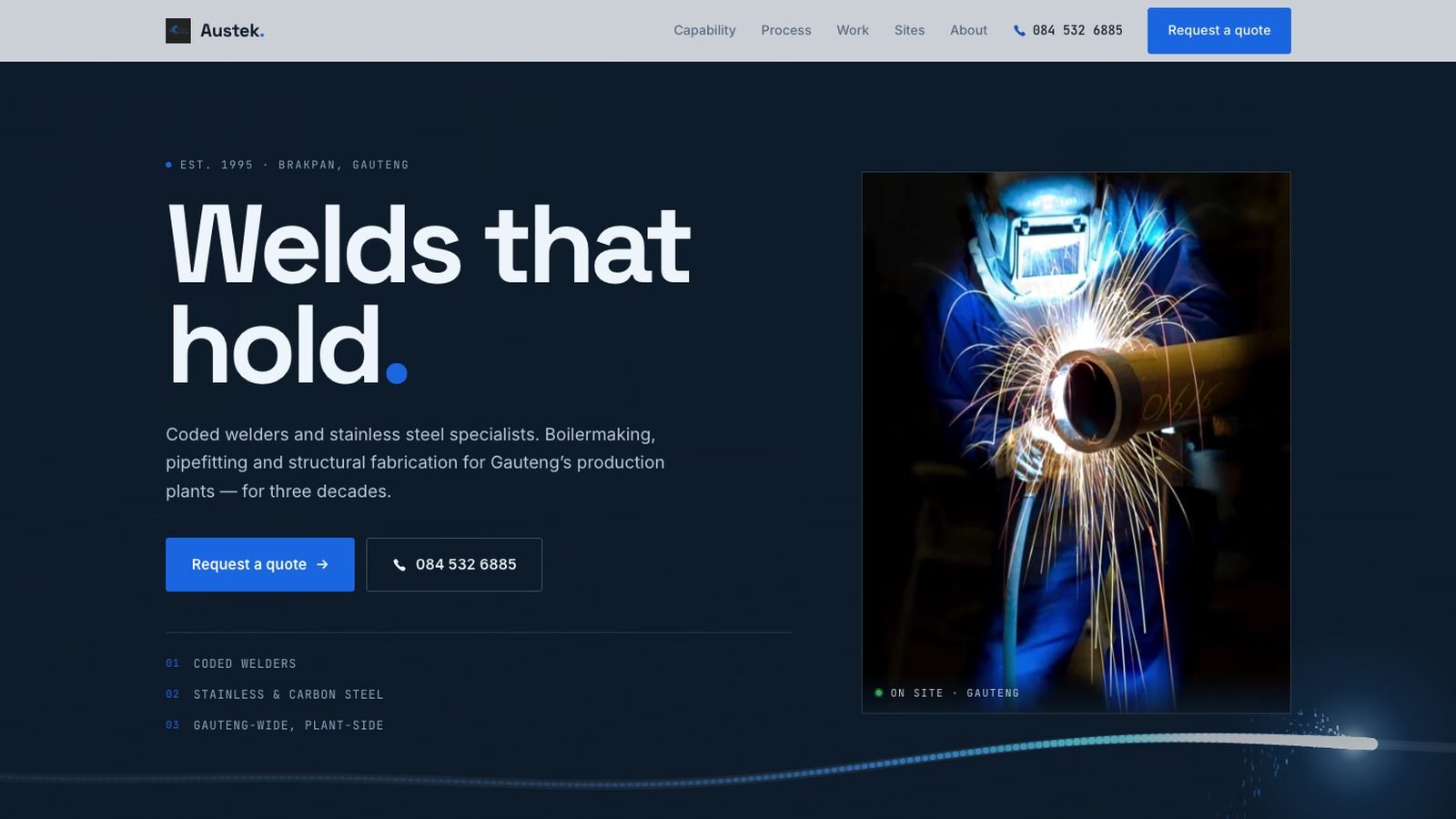Image resolution: width=1456 pixels, height=819 pixels.
Task: Open the About page link
Action: [968, 31]
